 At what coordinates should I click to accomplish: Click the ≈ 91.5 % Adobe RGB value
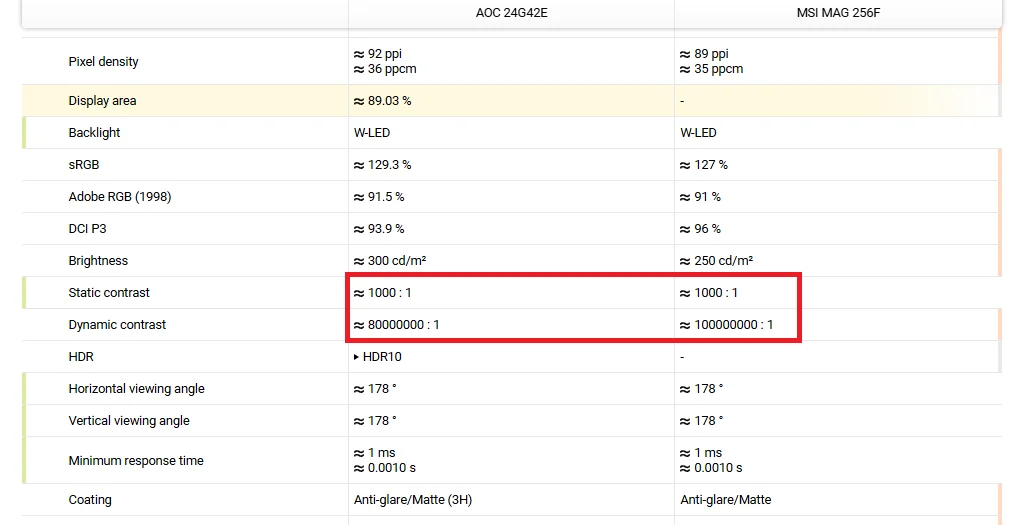[379, 197]
